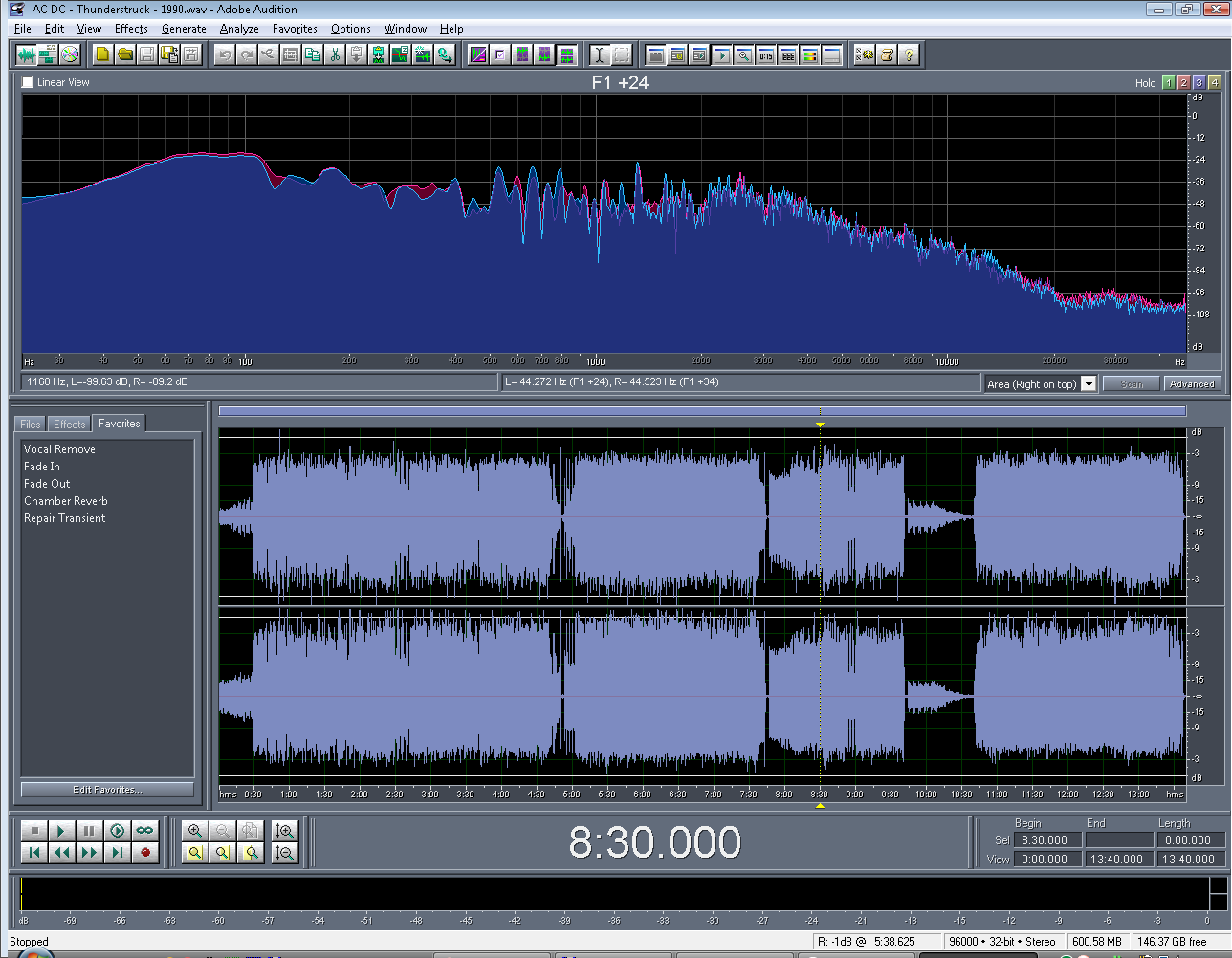
Task: Switch to CD Project View icon
Action: point(69,54)
